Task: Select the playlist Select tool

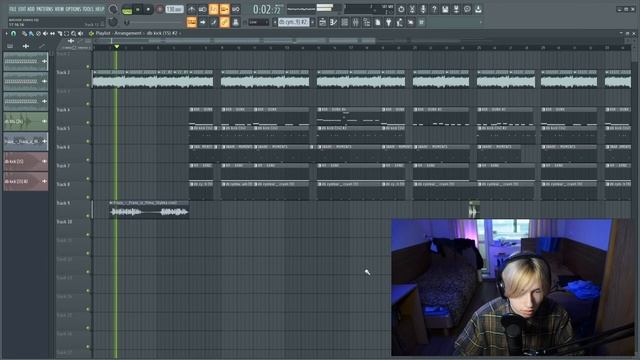Action: click(x=67, y=33)
